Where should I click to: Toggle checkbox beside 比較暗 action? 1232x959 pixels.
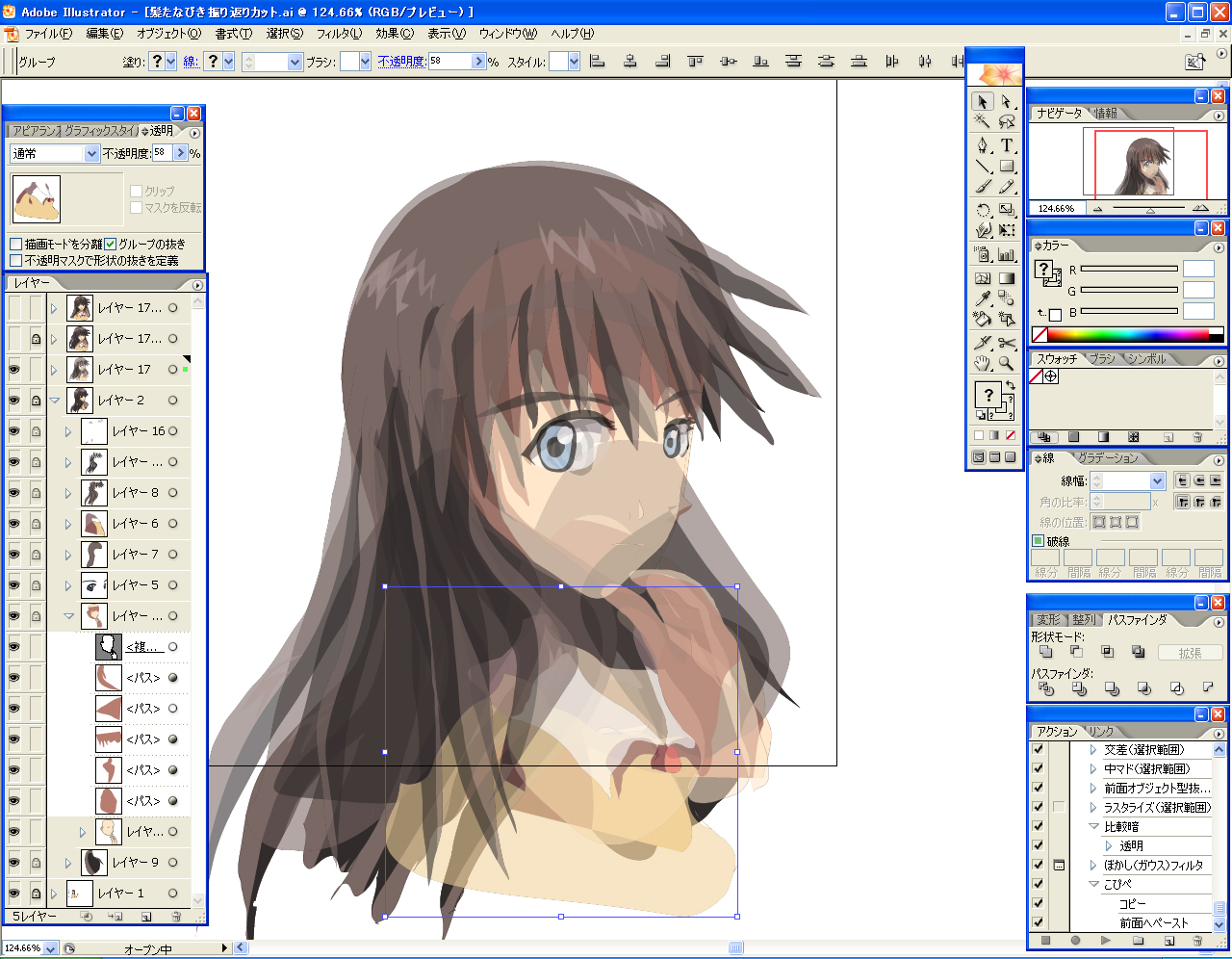tap(1039, 826)
